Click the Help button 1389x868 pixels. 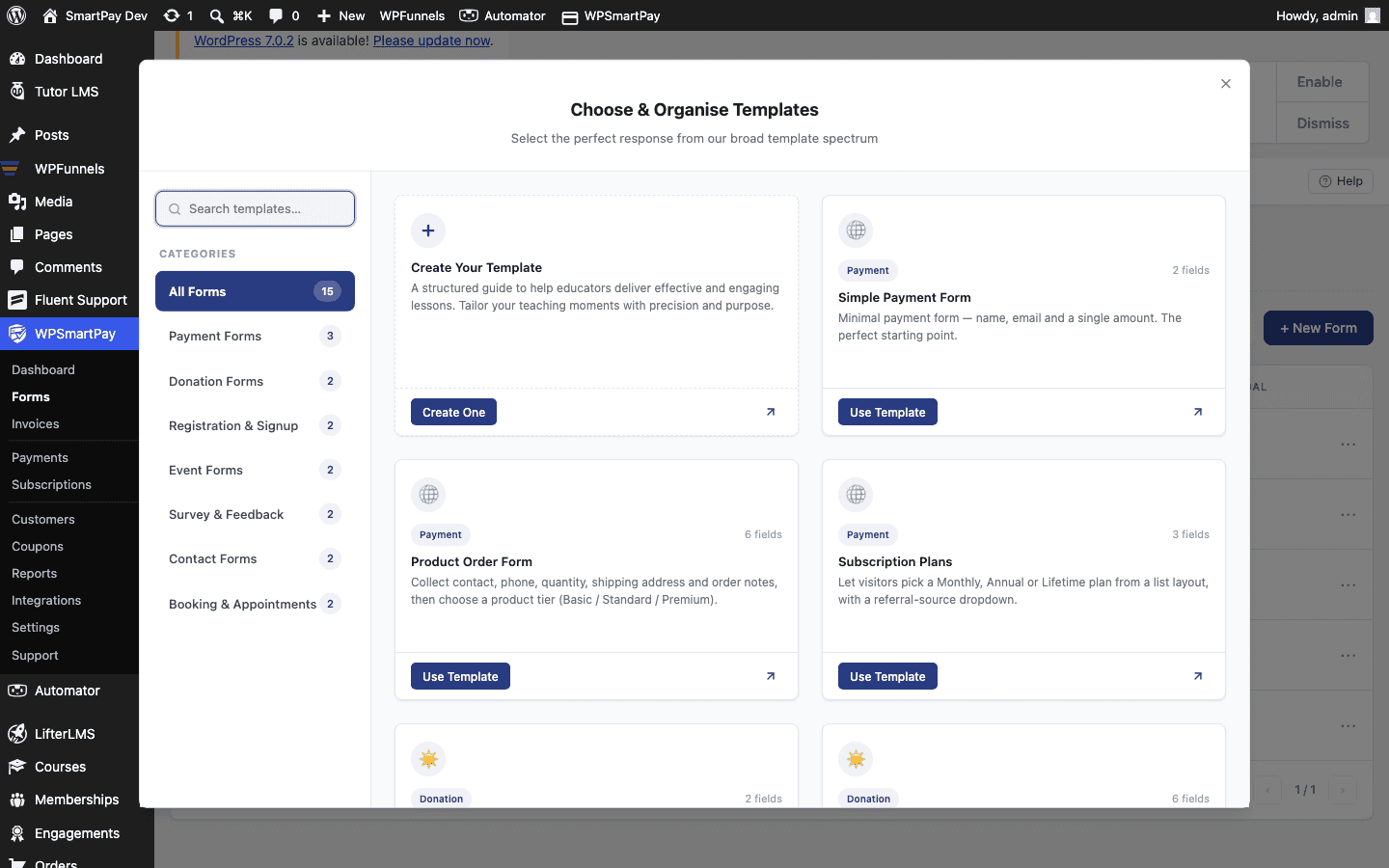coord(1340,181)
